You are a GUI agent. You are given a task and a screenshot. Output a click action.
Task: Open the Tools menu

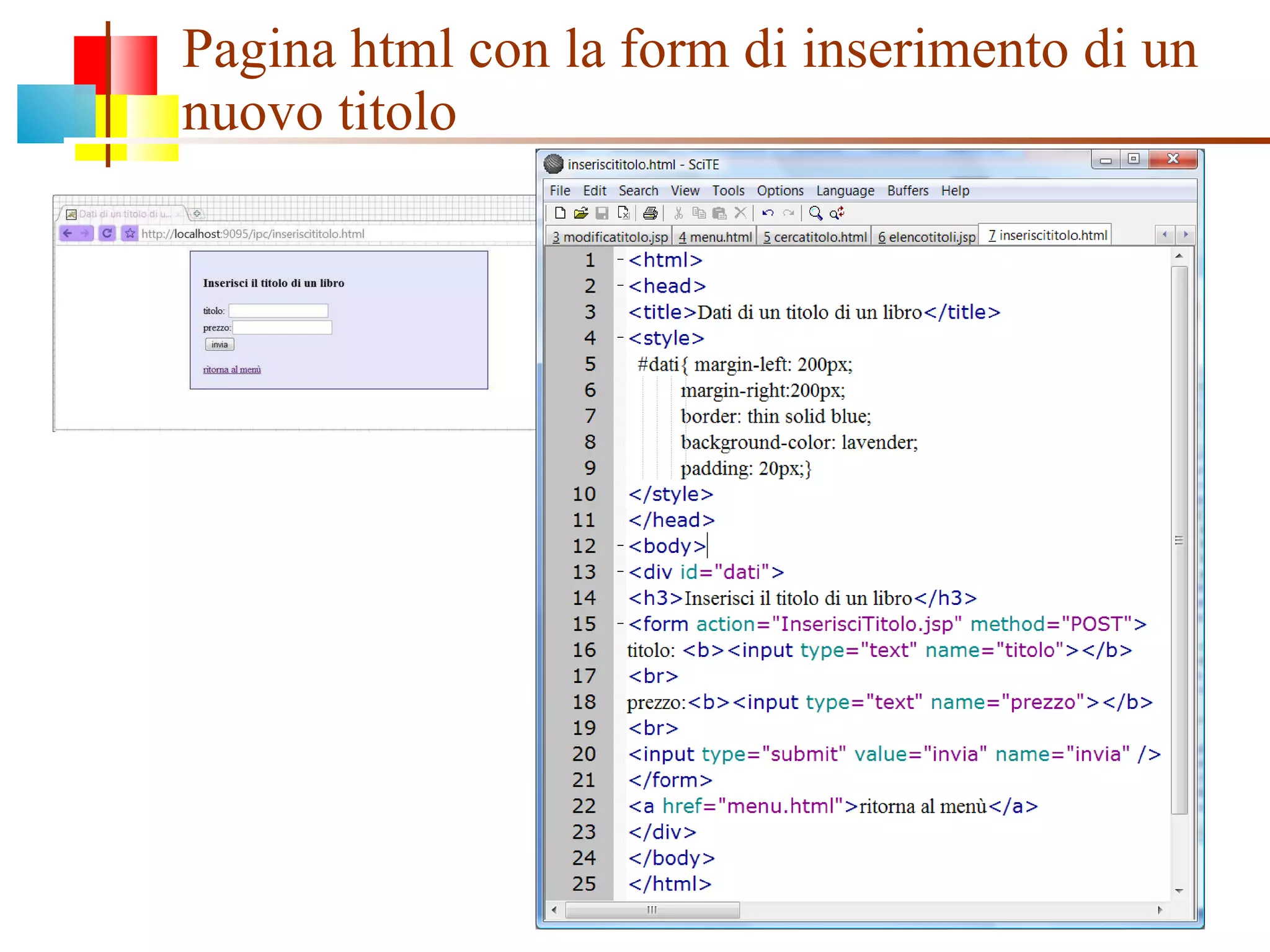click(728, 191)
